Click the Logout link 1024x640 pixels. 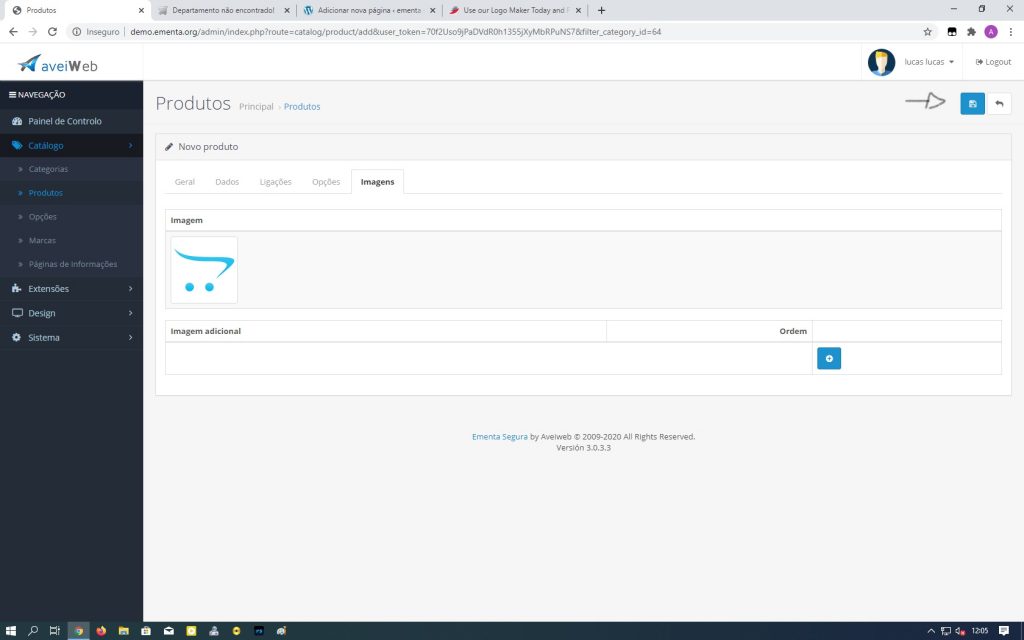coord(993,62)
